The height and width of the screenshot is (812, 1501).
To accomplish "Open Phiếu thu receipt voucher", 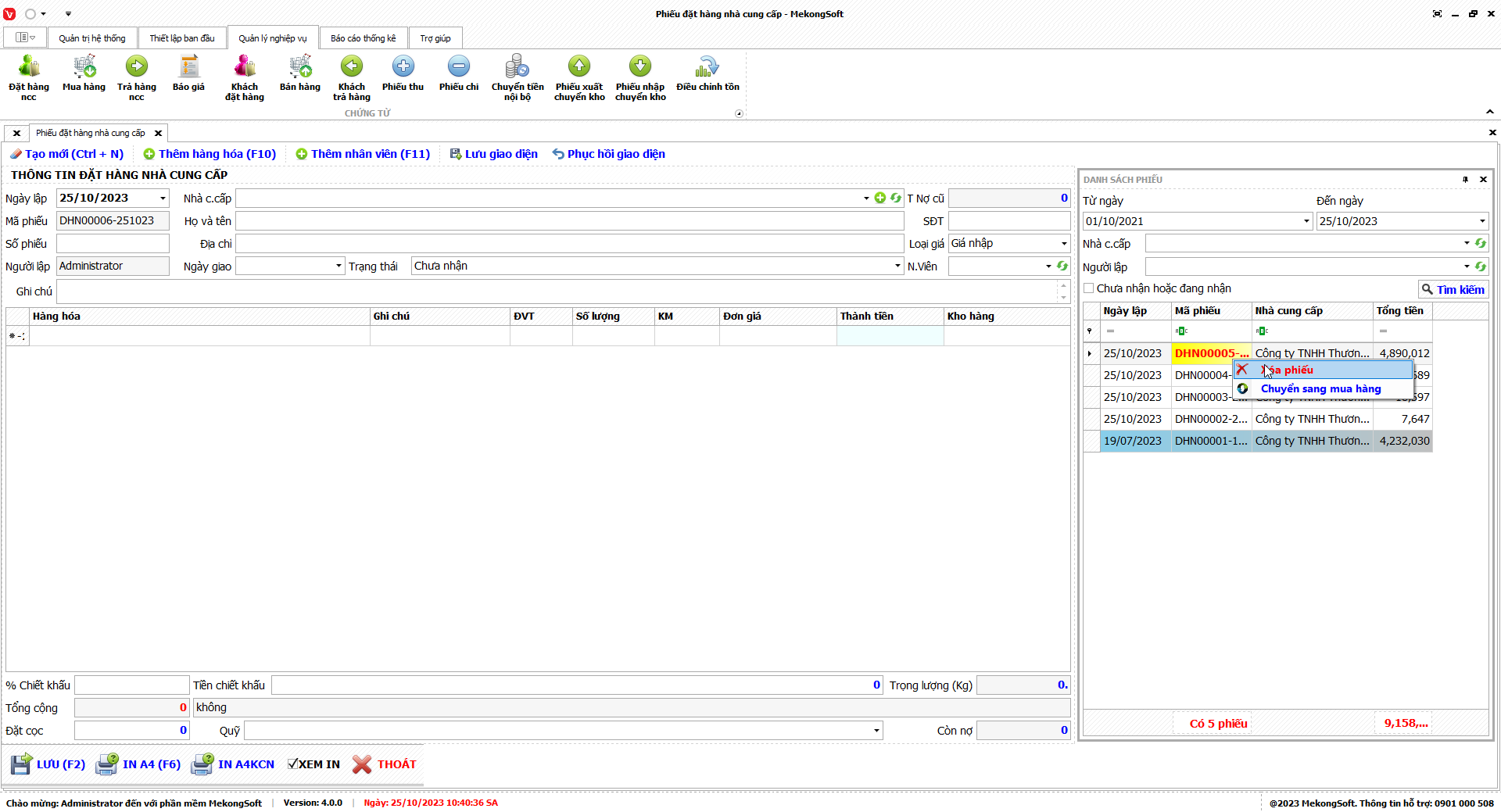I will click(403, 75).
